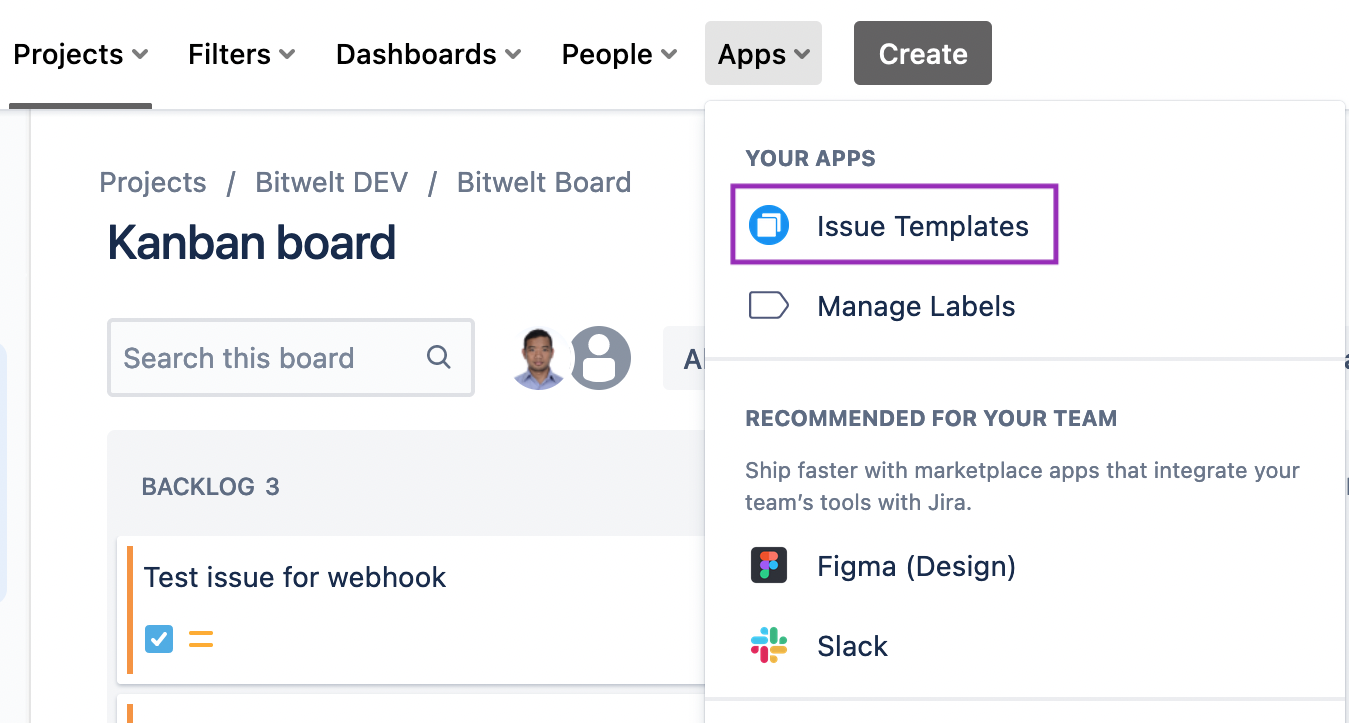Toggle the checkbox on the webhook issue card
Screen dimensions: 1349x723
[158, 638]
